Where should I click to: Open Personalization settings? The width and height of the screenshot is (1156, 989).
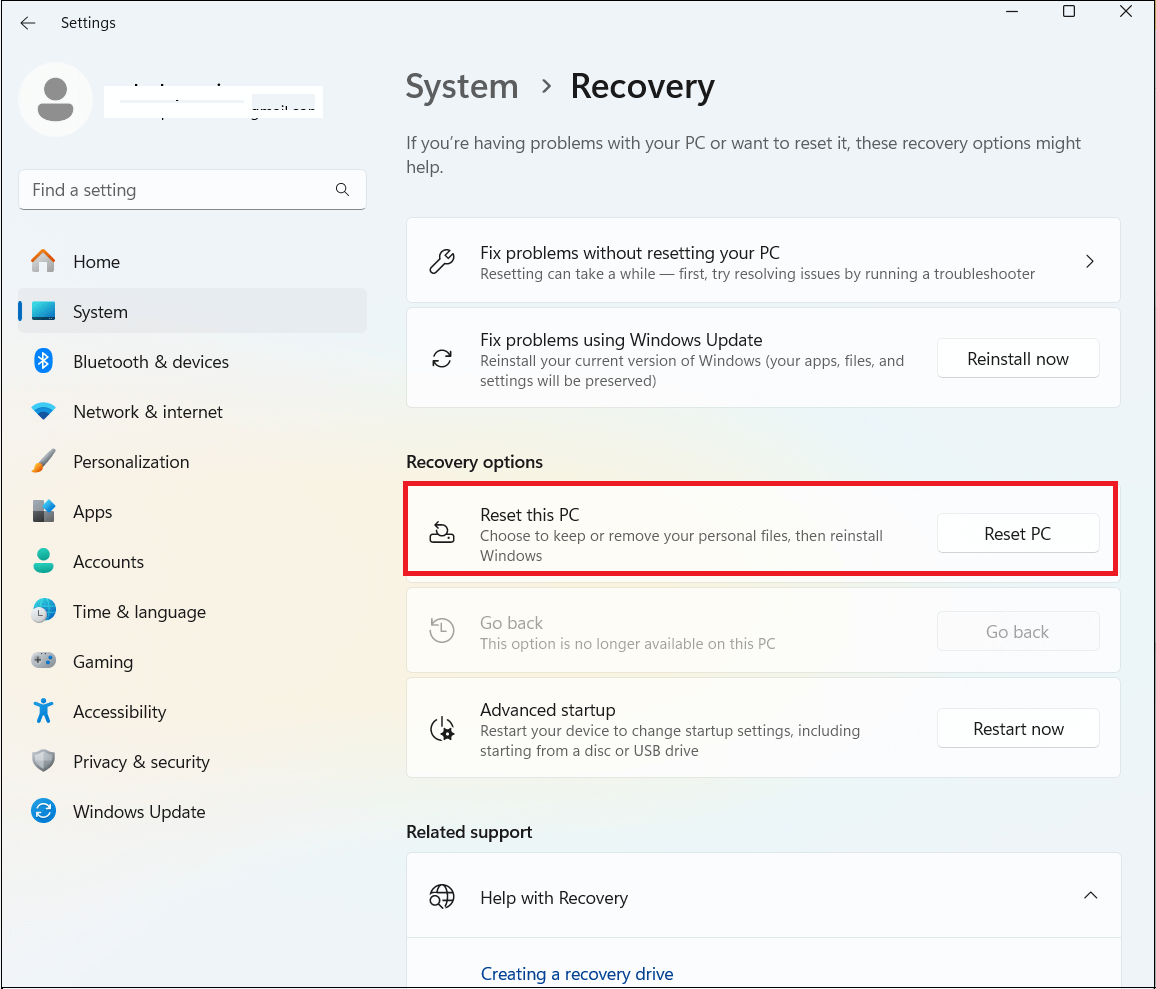[192, 462]
